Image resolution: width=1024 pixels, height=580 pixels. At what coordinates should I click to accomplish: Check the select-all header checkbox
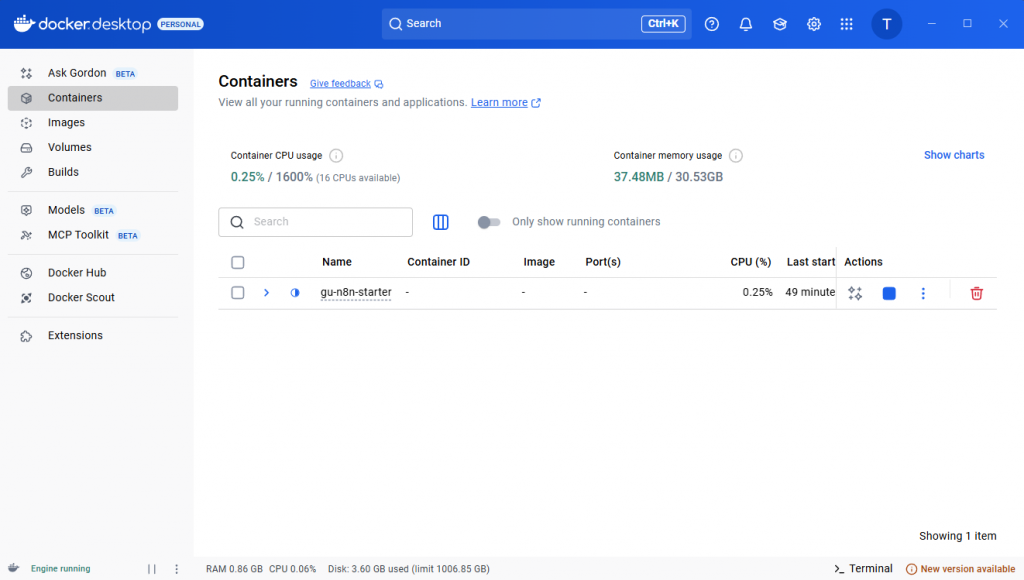238,263
